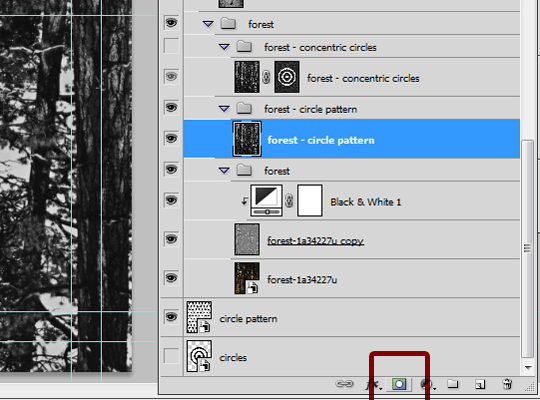
Task: Select the layer named forest-1a34227u
Action: tap(302, 279)
